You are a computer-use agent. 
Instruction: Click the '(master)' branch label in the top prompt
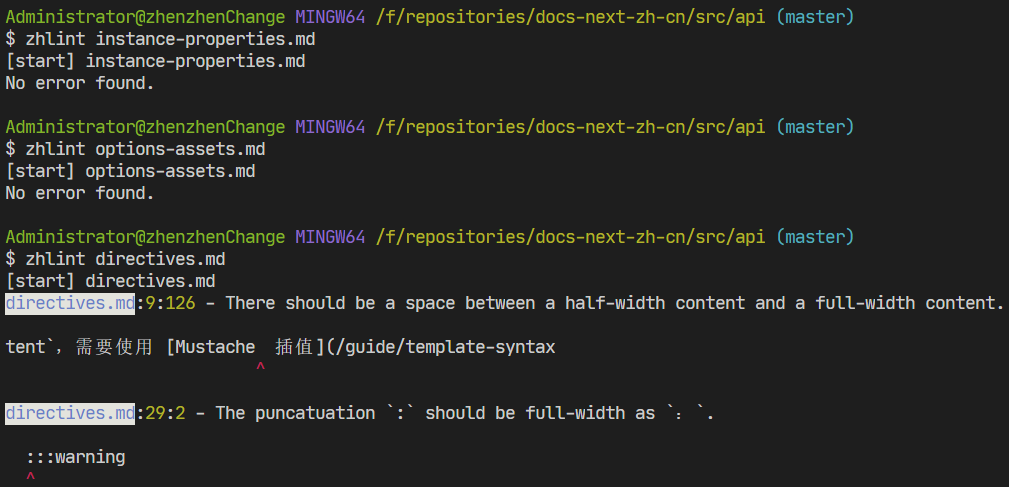815,18
